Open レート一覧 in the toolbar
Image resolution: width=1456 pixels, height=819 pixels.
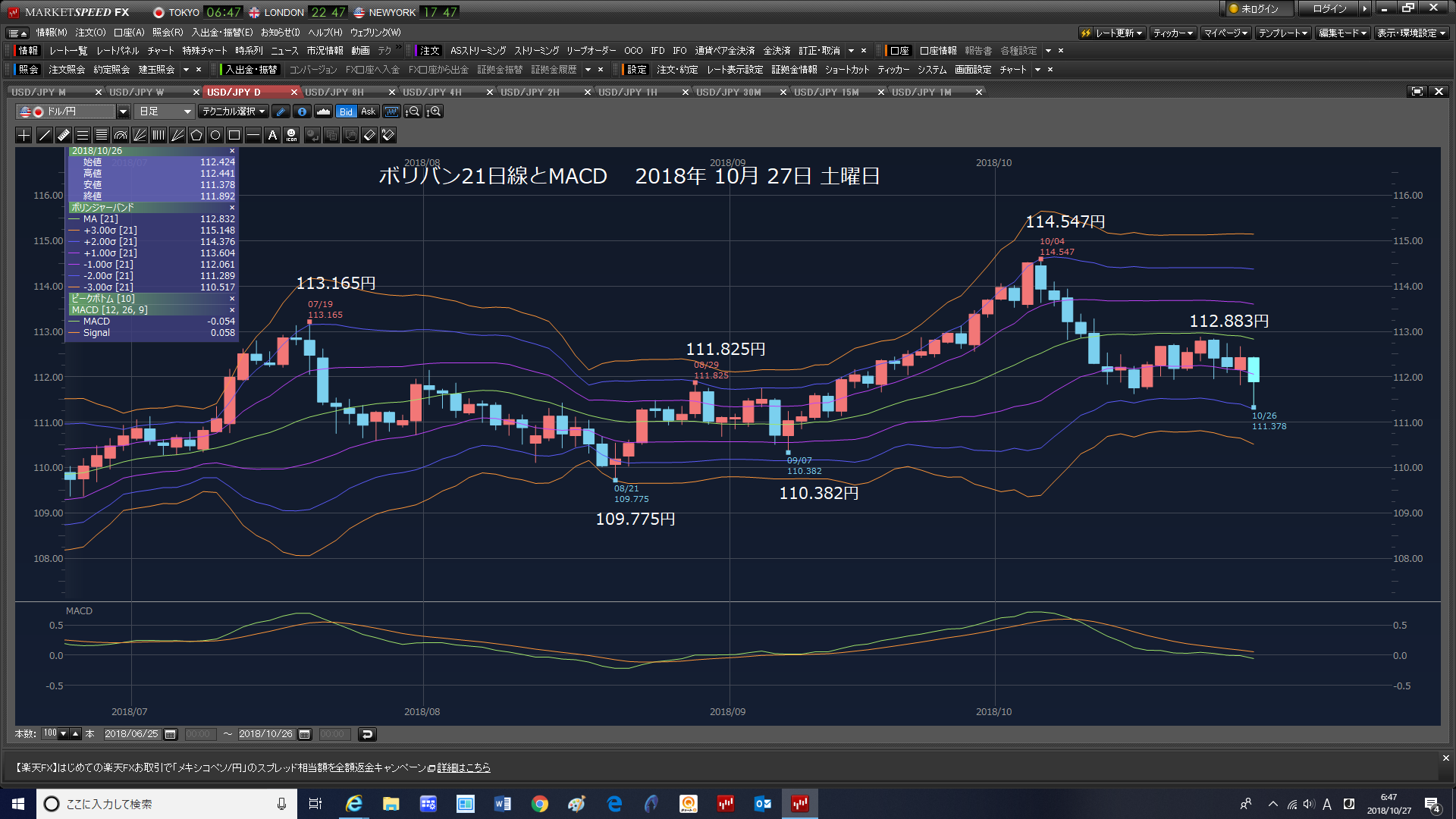pos(68,51)
